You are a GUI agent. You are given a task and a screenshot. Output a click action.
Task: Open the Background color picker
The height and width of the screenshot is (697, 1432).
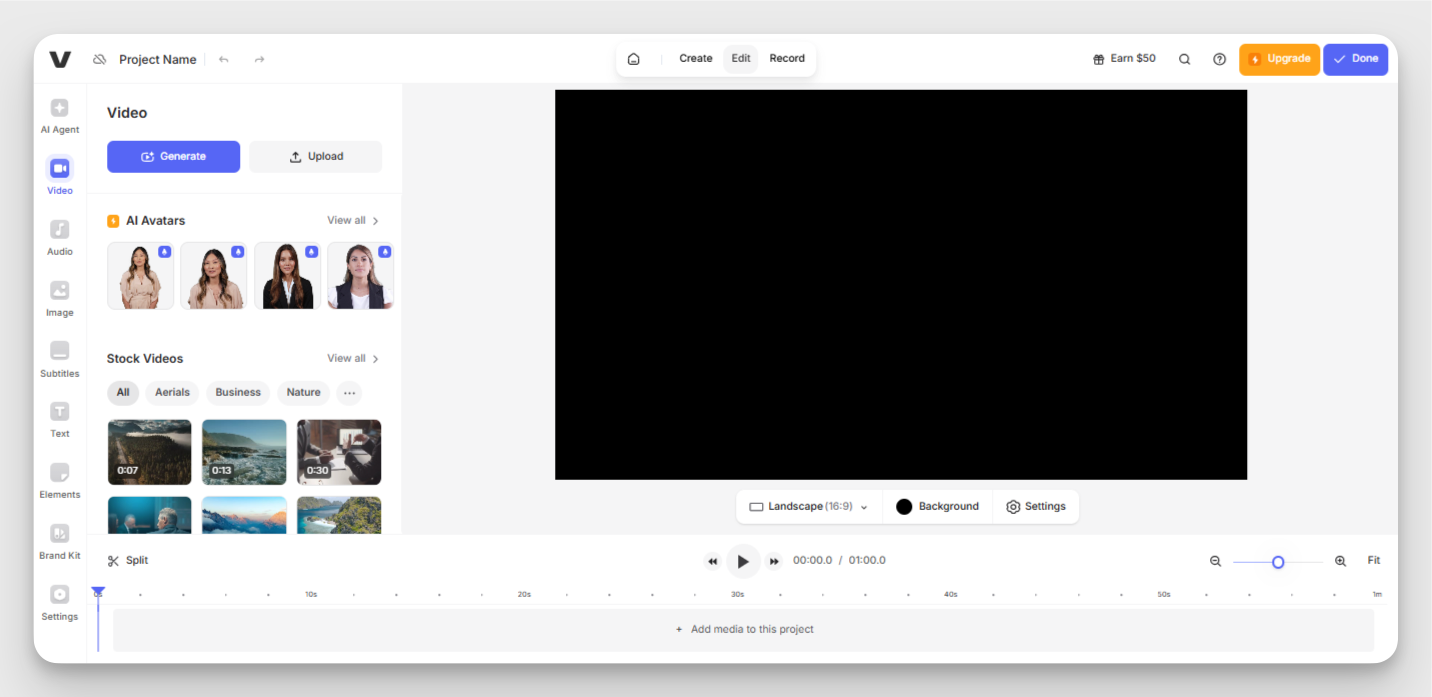pos(936,506)
